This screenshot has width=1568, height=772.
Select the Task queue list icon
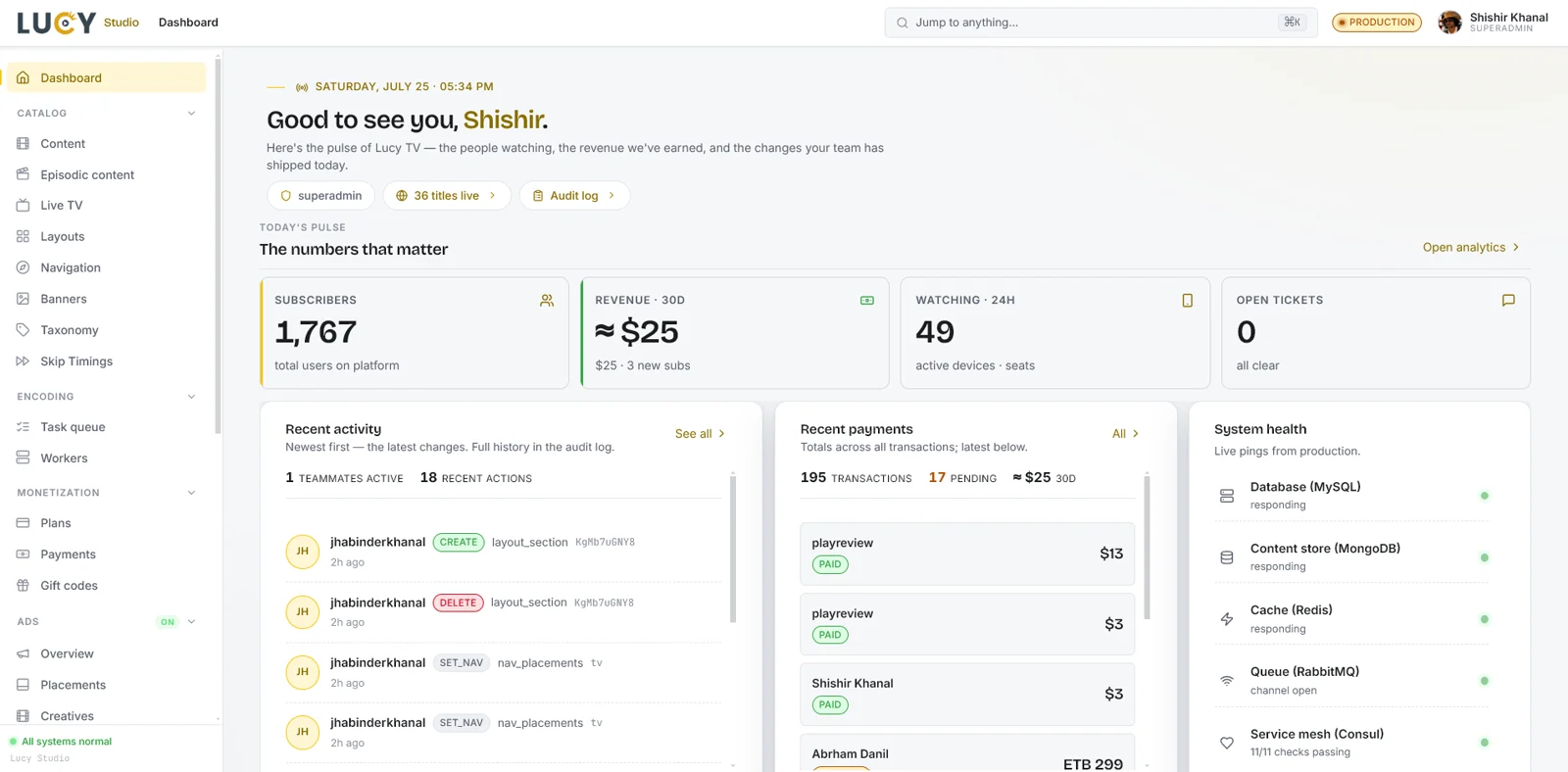tap(23, 427)
